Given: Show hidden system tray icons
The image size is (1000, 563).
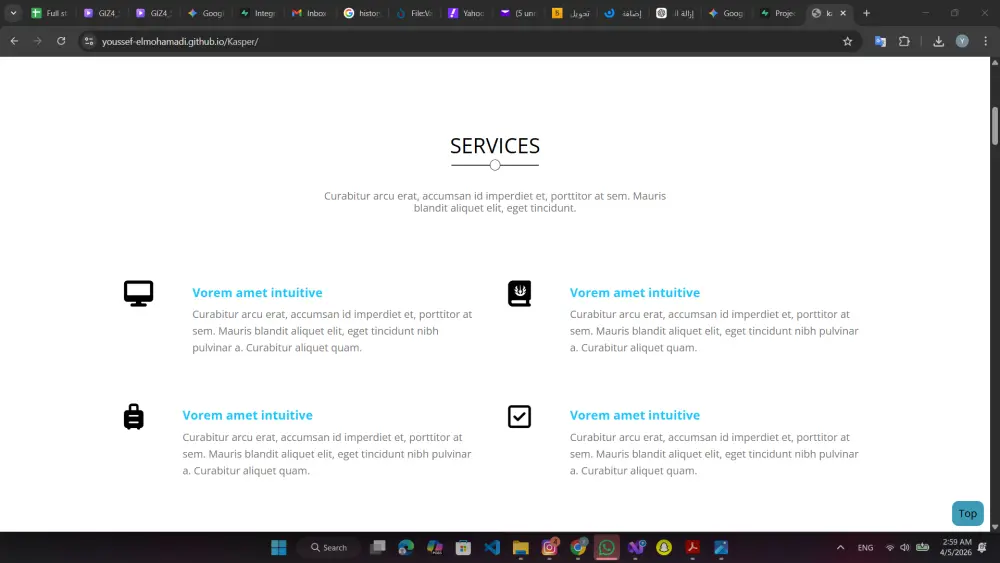Looking at the screenshot, I should click(x=841, y=548).
